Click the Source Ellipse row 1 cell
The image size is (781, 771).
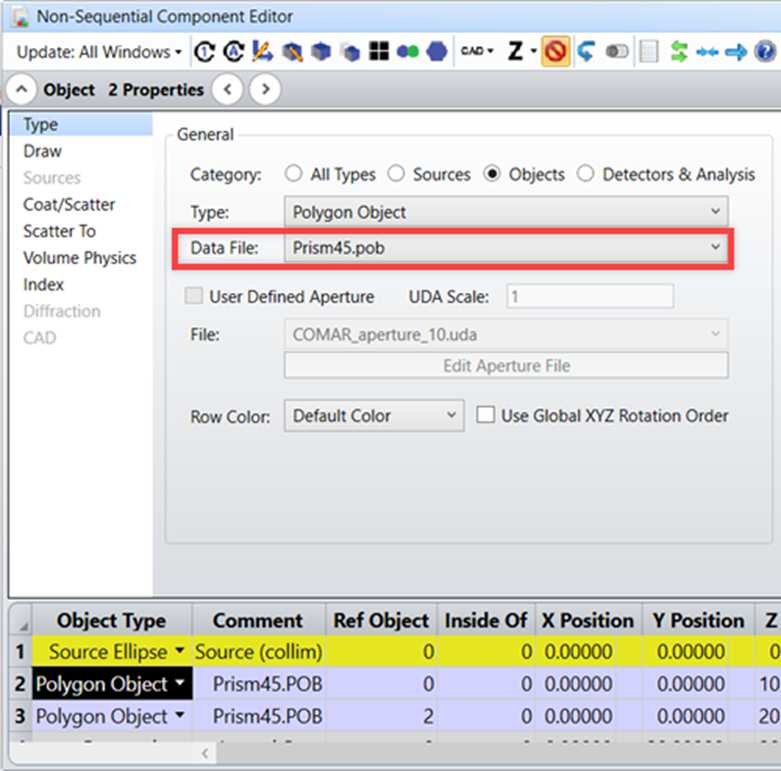click(112, 651)
